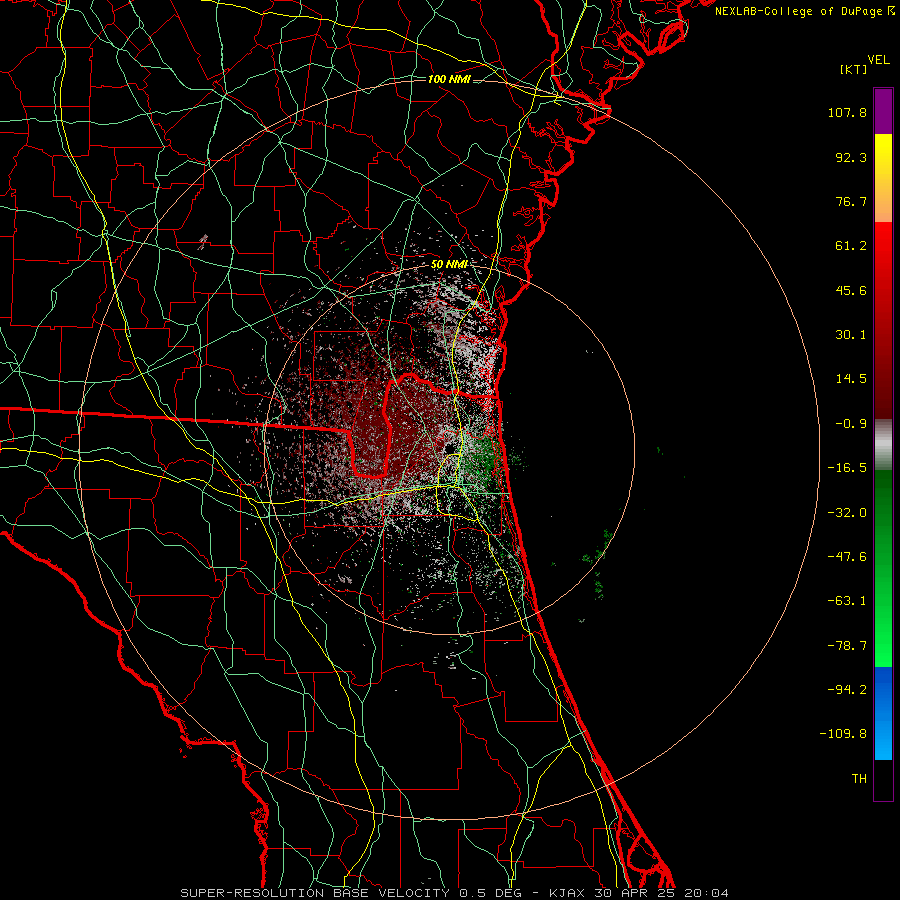Image resolution: width=900 pixels, height=900 pixels.
Task: Click the 45.6 velocity scale value
Action: click(851, 290)
